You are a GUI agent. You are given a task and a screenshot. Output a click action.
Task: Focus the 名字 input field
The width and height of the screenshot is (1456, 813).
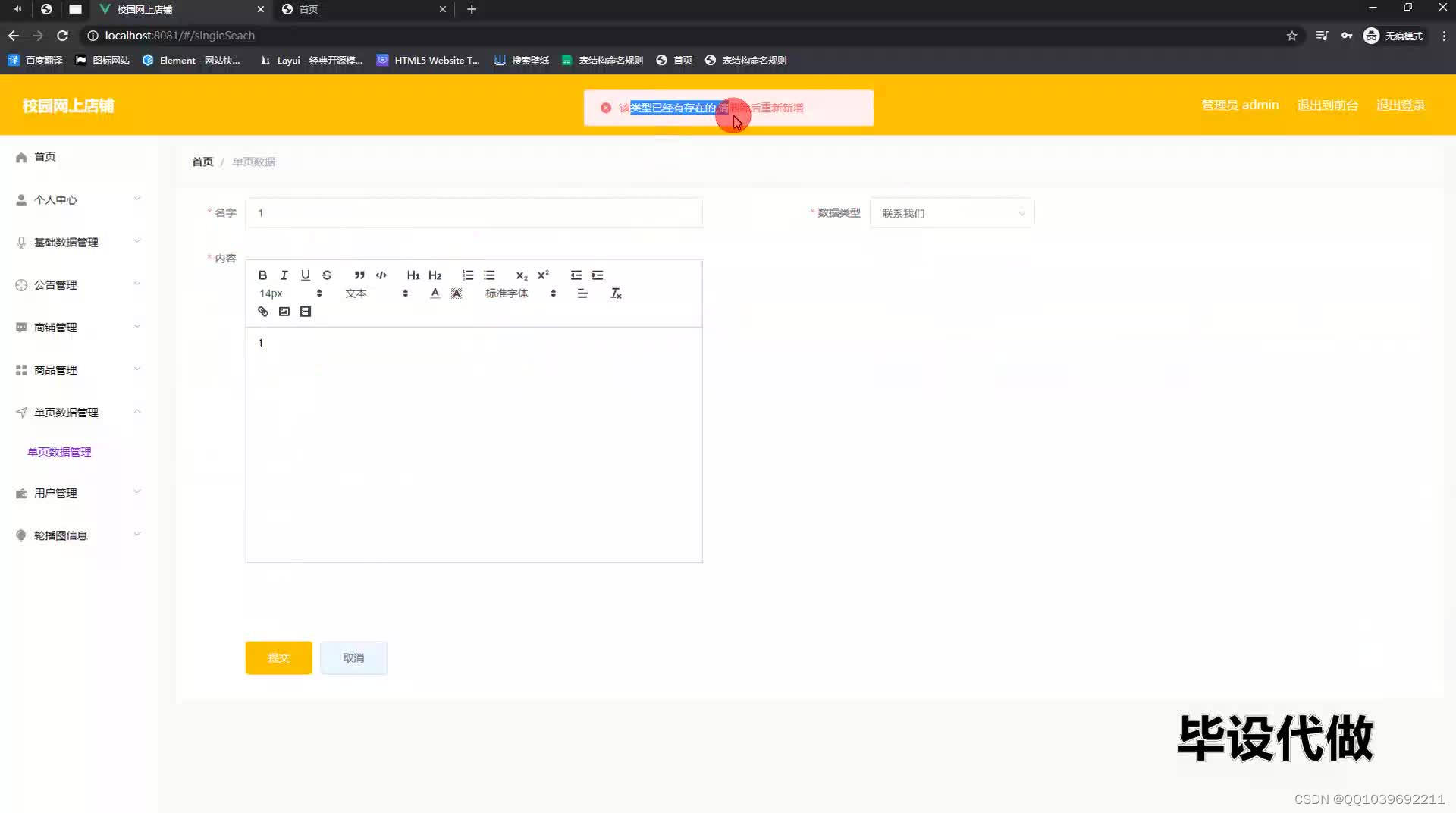(x=474, y=213)
